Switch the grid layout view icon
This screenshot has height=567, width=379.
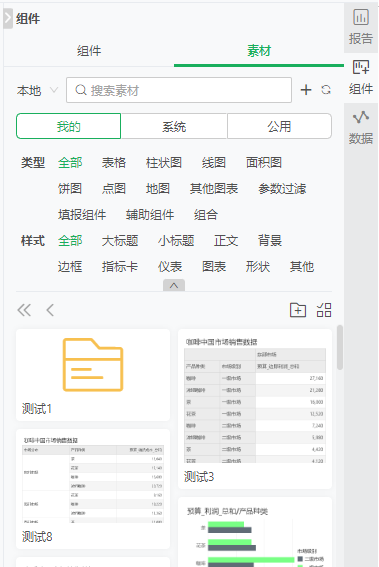tap(324, 310)
